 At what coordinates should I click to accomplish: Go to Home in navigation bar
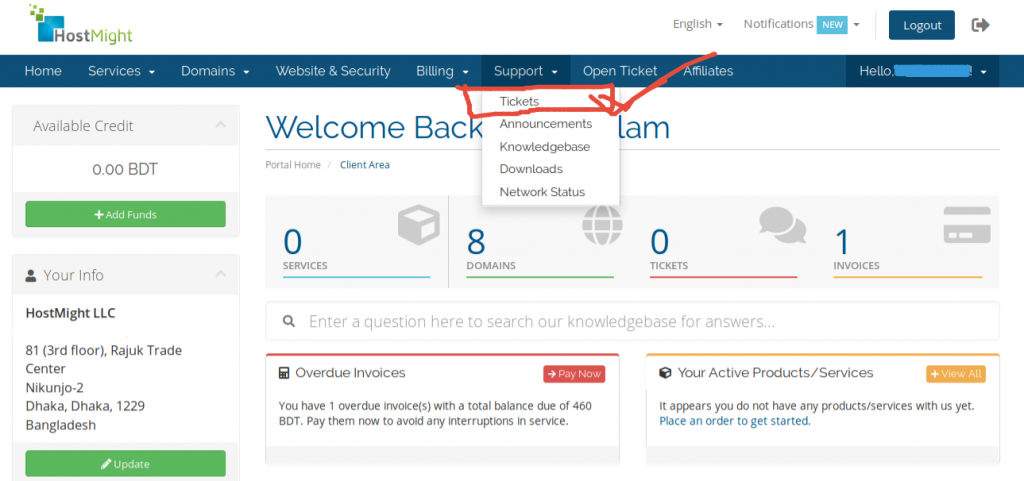[43, 71]
